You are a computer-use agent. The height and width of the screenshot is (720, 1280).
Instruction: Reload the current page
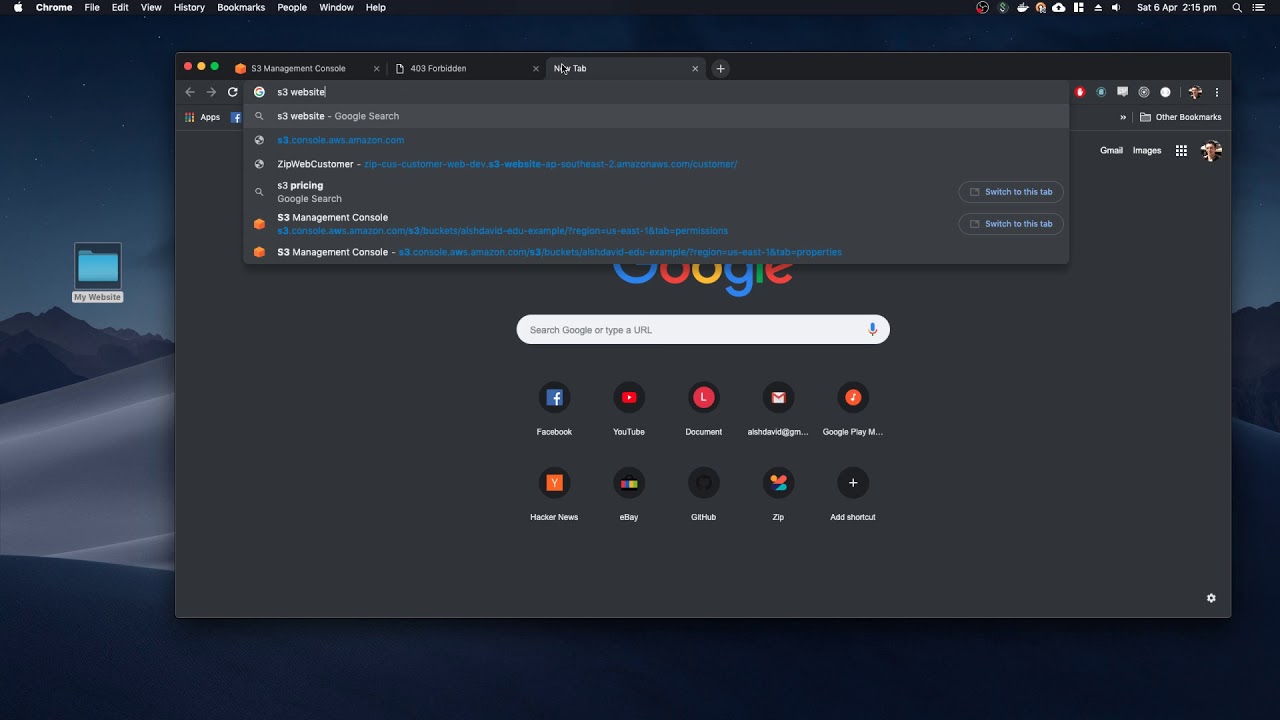[x=233, y=92]
